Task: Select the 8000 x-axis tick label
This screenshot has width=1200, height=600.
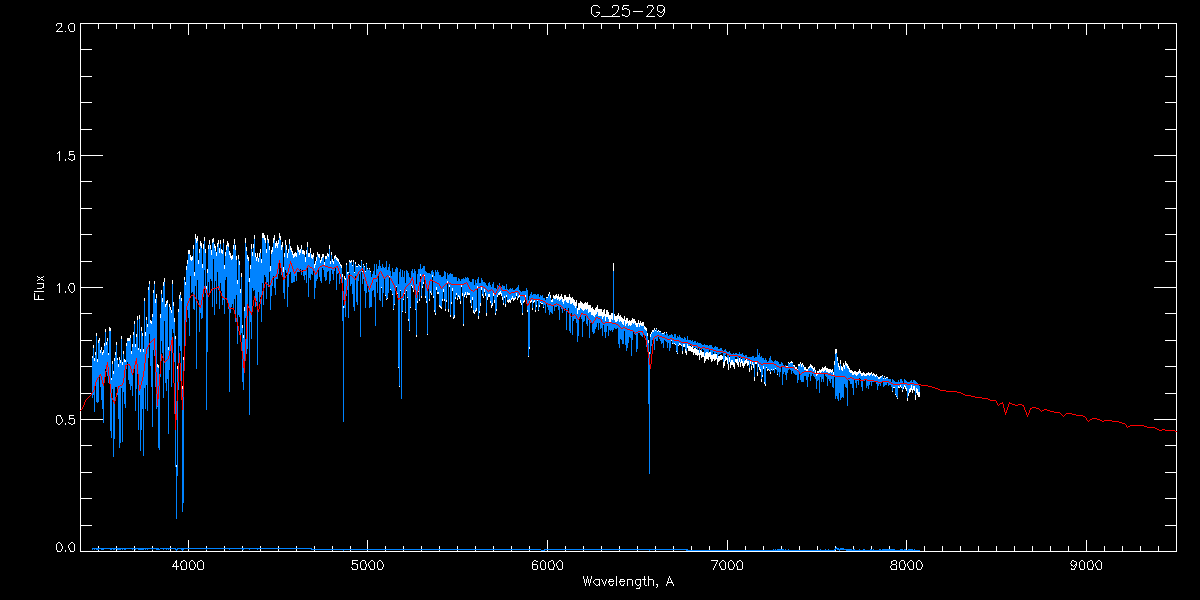Action: coord(906,566)
